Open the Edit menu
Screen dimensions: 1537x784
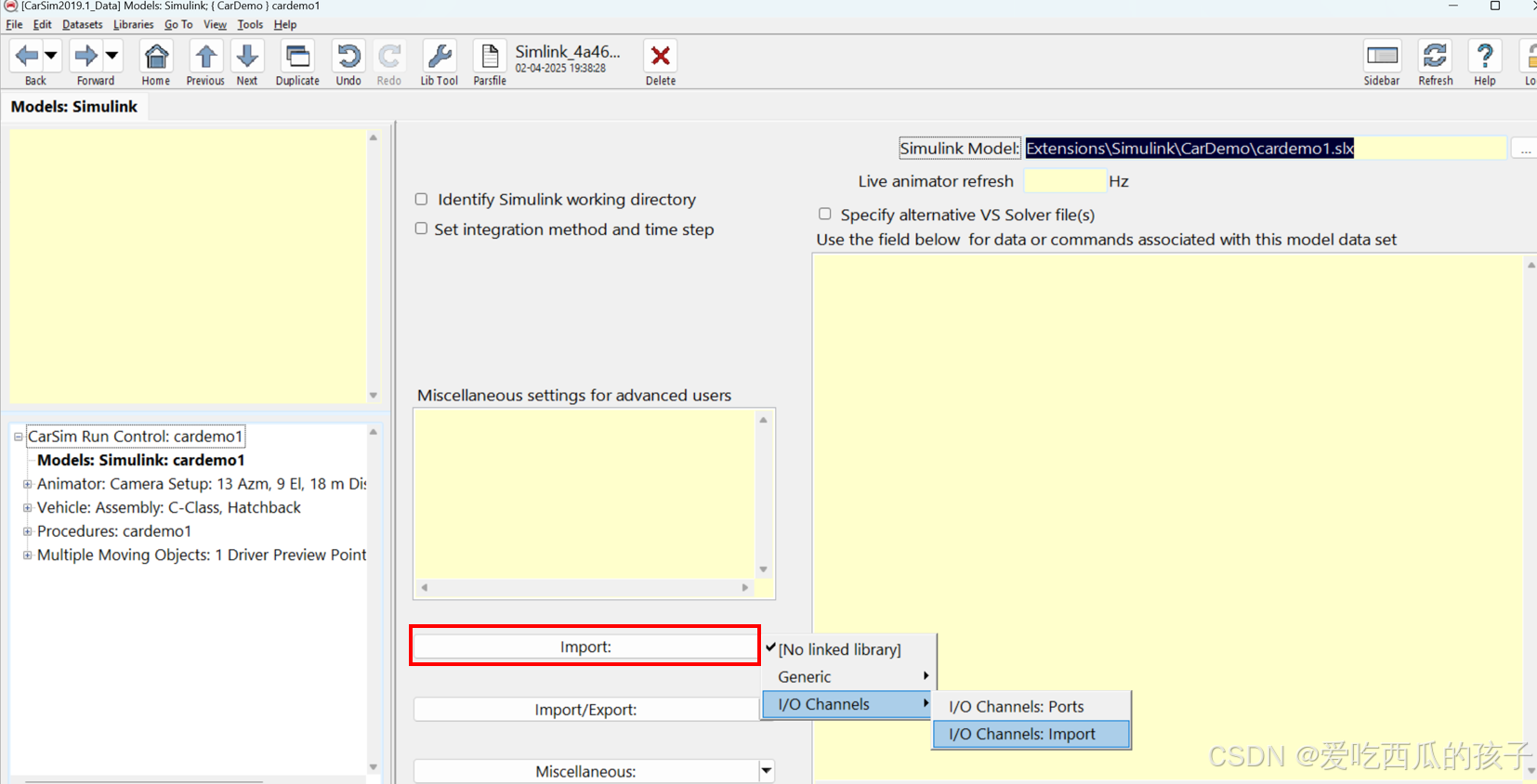tap(42, 25)
